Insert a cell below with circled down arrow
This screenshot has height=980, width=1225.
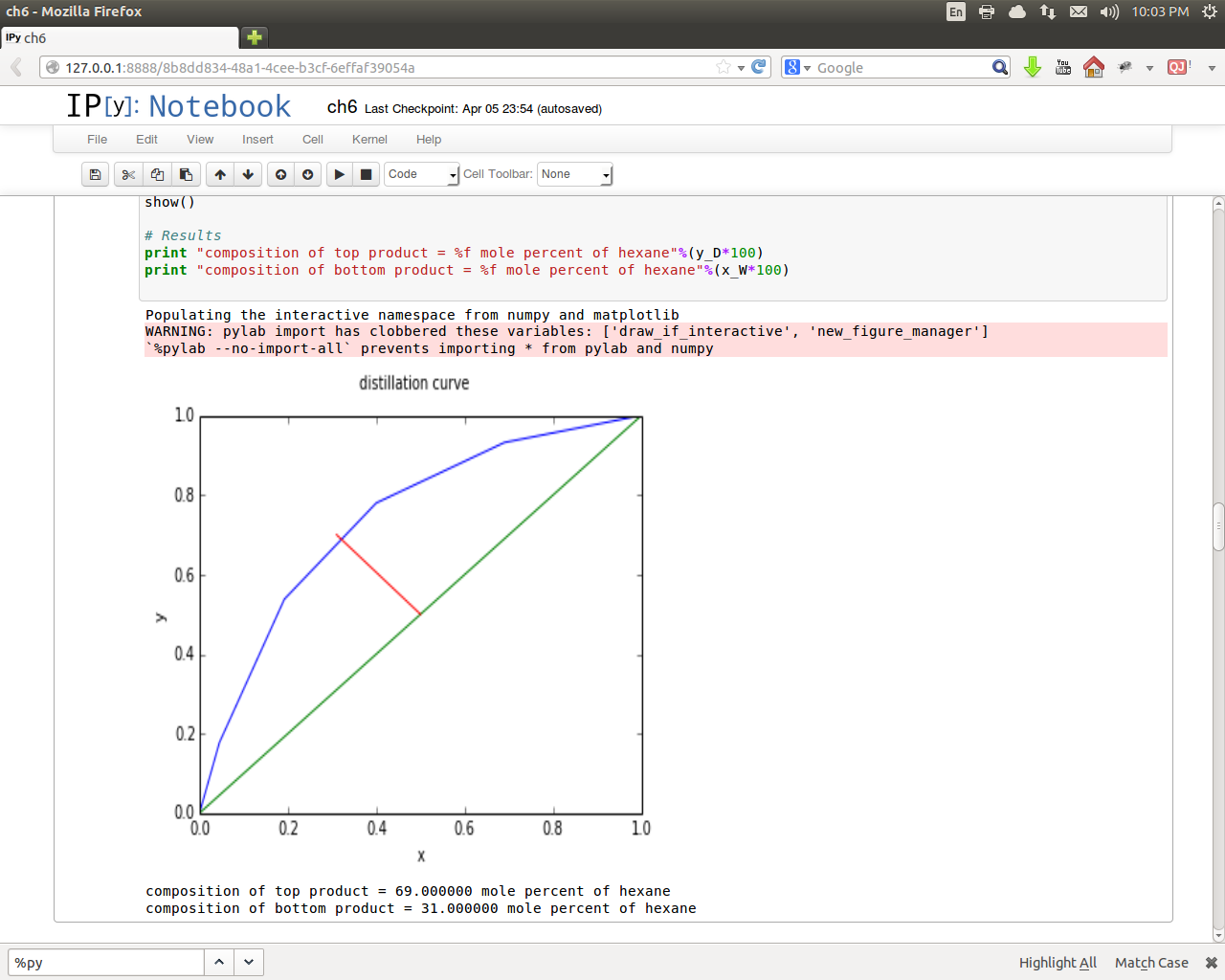(x=307, y=174)
